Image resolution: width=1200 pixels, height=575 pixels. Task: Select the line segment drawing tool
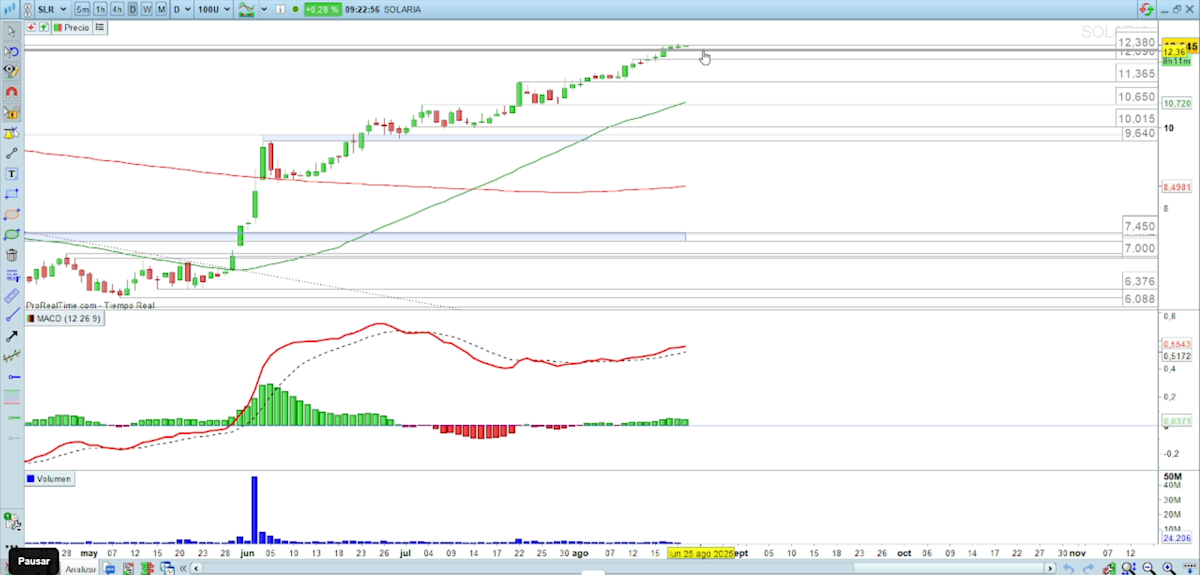pos(11,153)
